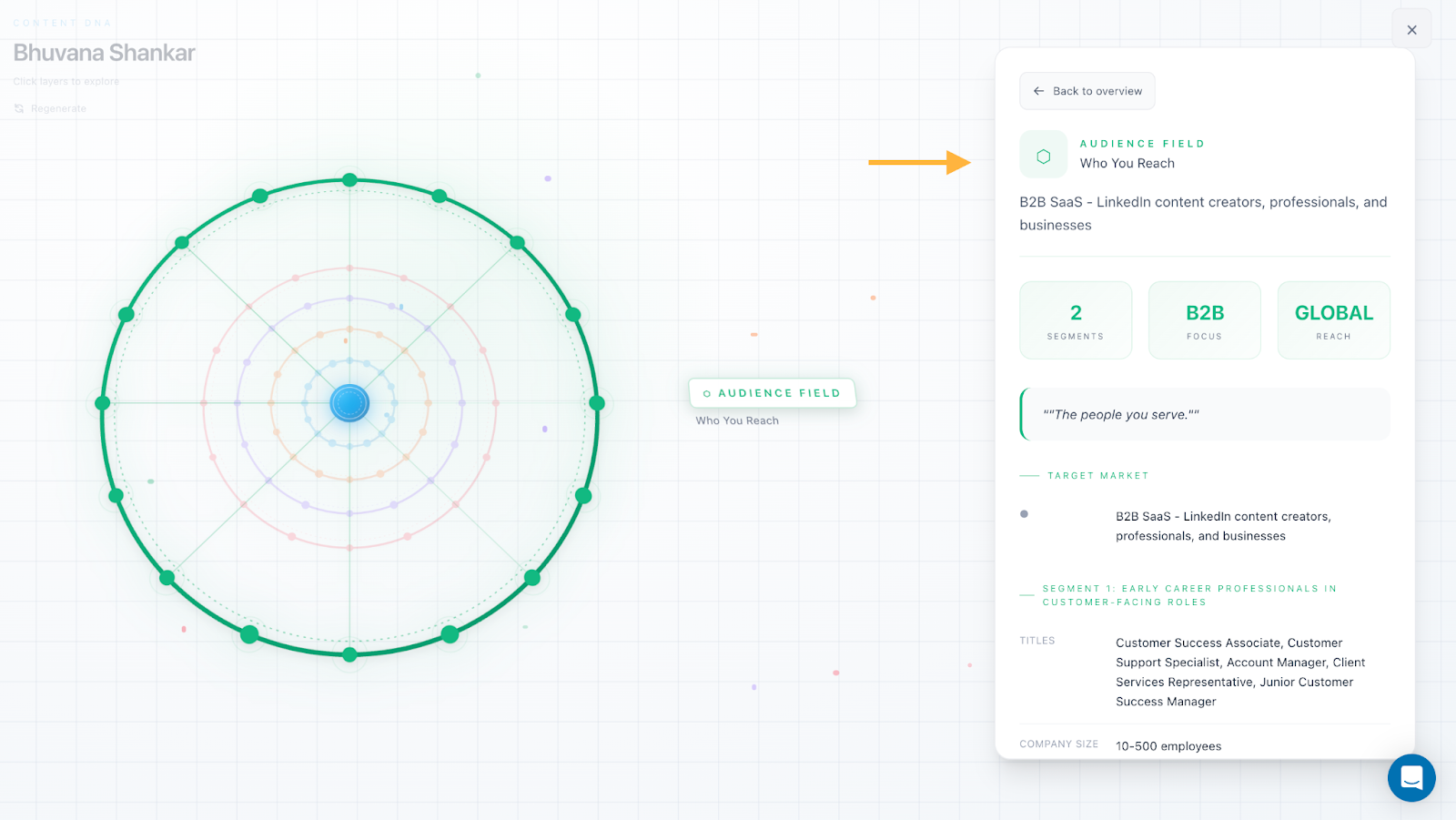Image resolution: width=1456 pixels, height=820 pixels.
Task: Click the back arrow icon in the panel
Action: pos(1038,91)
